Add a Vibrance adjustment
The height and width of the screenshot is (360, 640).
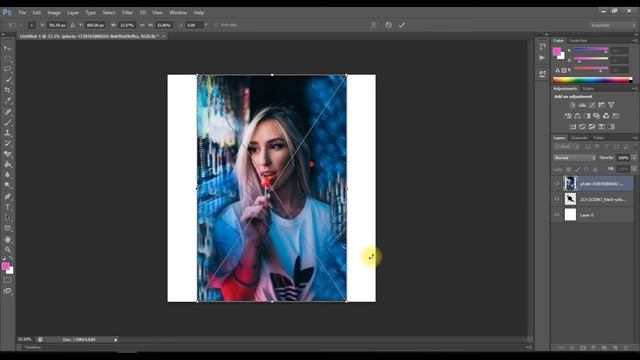pyautogui.click(x=611, y=105)
